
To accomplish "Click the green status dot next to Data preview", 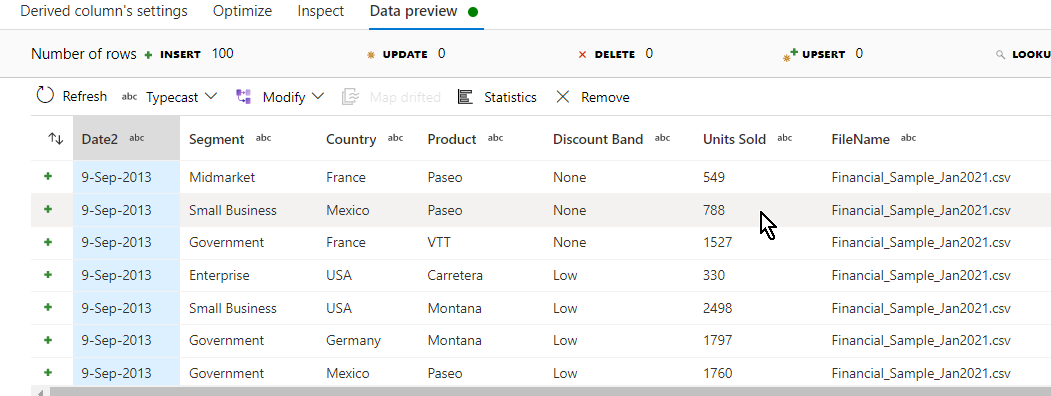I will (x=473, y=12).
